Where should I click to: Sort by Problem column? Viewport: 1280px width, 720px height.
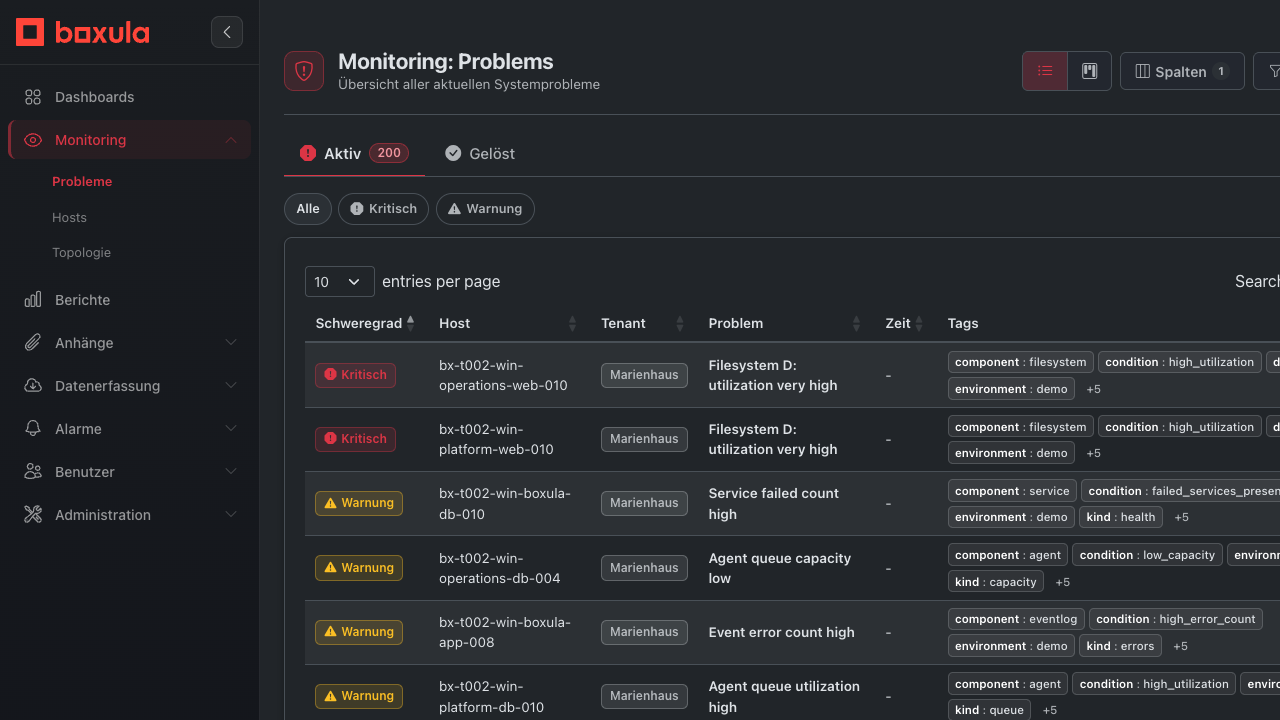coord(785,323)
